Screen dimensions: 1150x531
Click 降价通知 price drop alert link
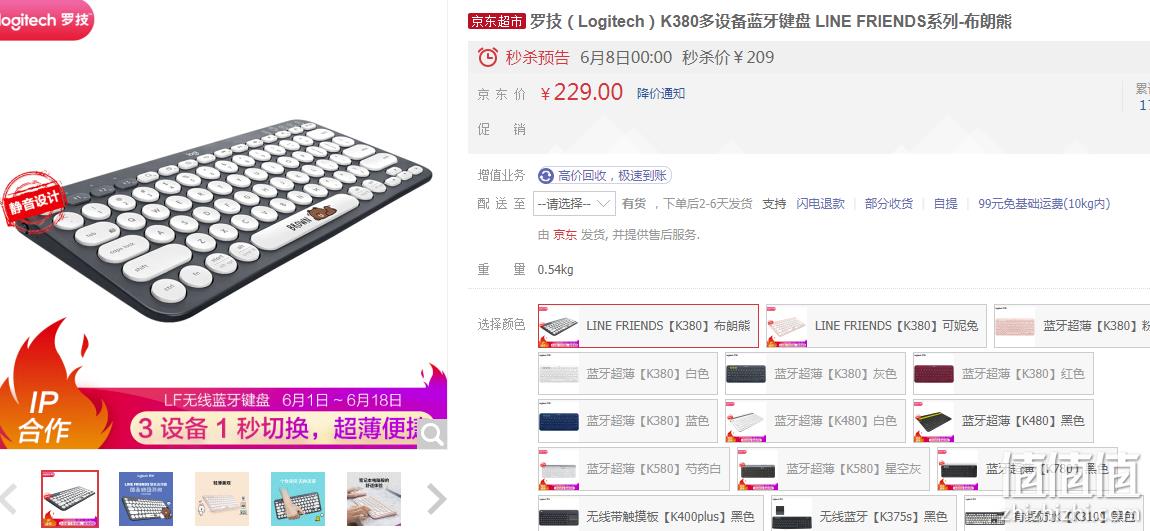coord(661,93)
